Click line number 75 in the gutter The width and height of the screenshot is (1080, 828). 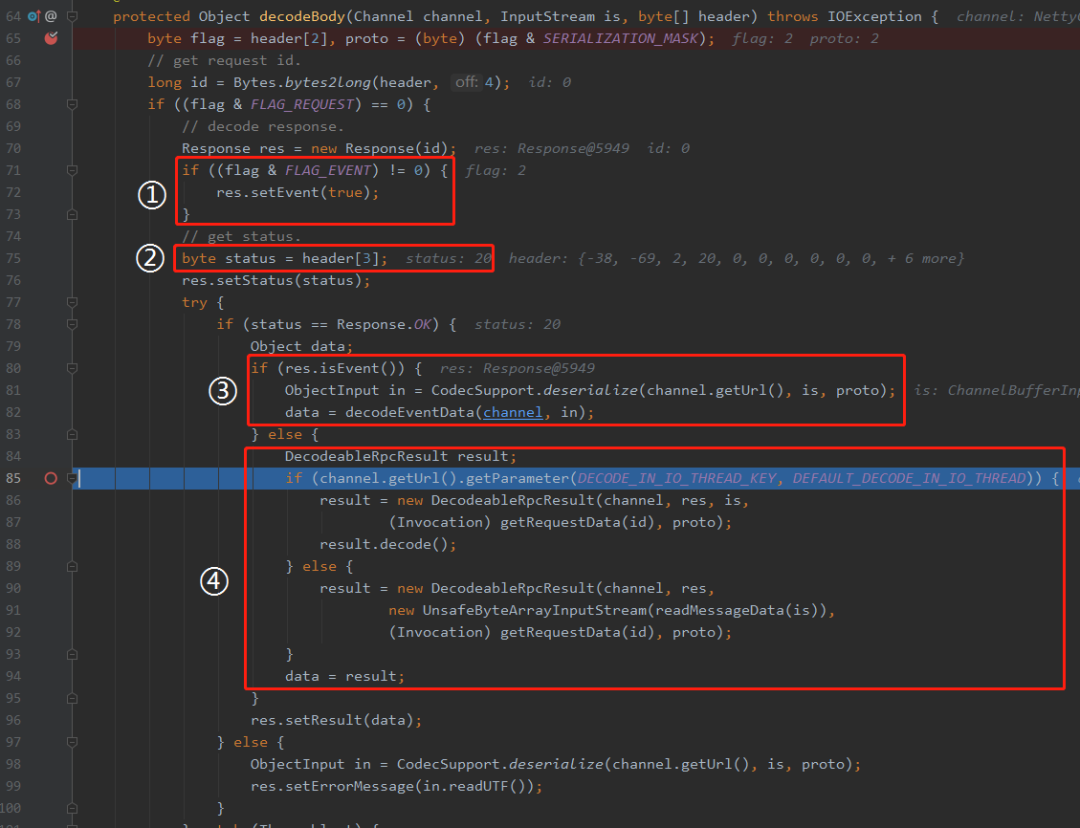(13, 258)
